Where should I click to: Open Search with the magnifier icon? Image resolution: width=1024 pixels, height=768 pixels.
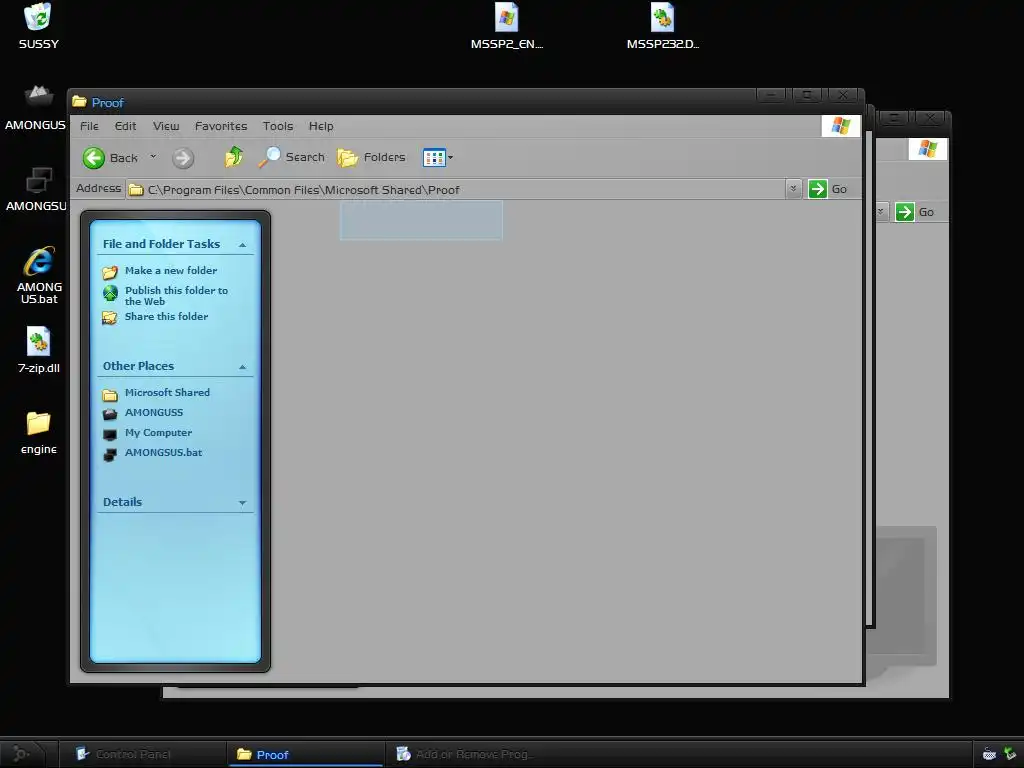[291, 157]
